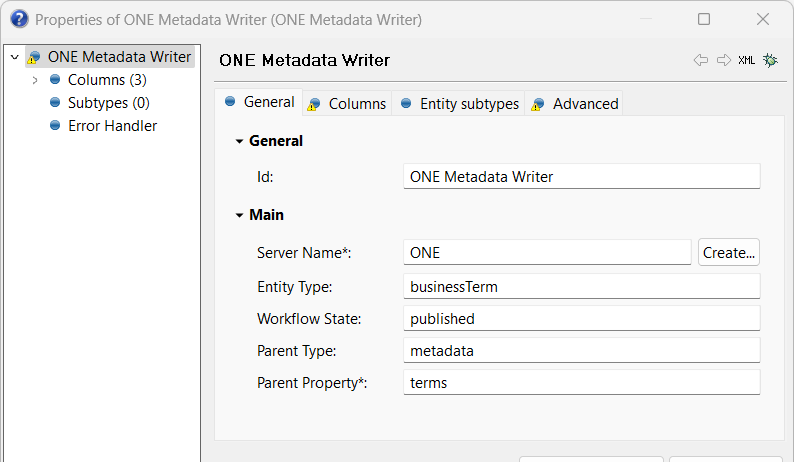
Task: Click the Entity Type field containing businessTerm
Action: [581, 286]
